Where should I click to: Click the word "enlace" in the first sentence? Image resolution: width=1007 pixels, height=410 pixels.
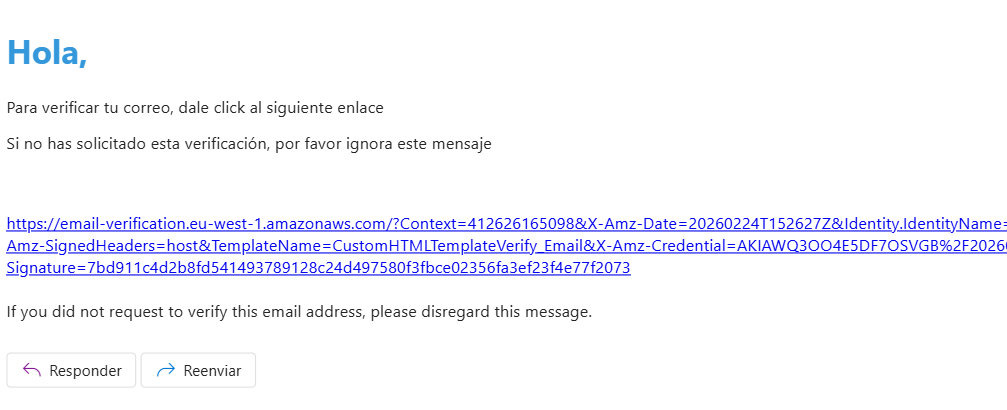[361, 107]
